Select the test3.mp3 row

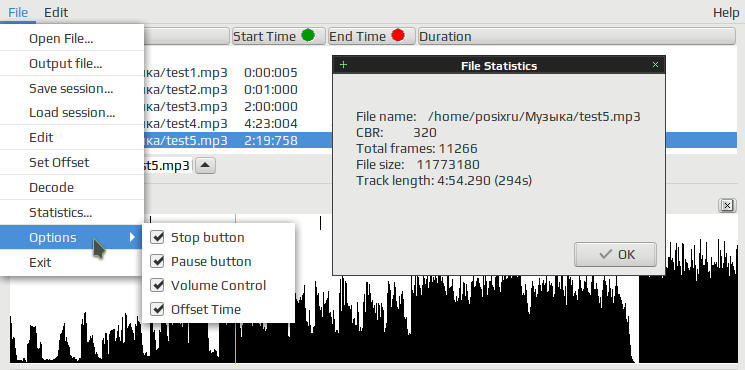click(238, 107)
